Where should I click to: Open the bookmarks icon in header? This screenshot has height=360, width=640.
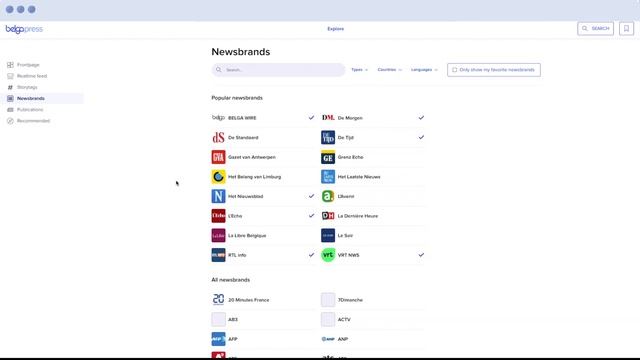tap(627, 29)
